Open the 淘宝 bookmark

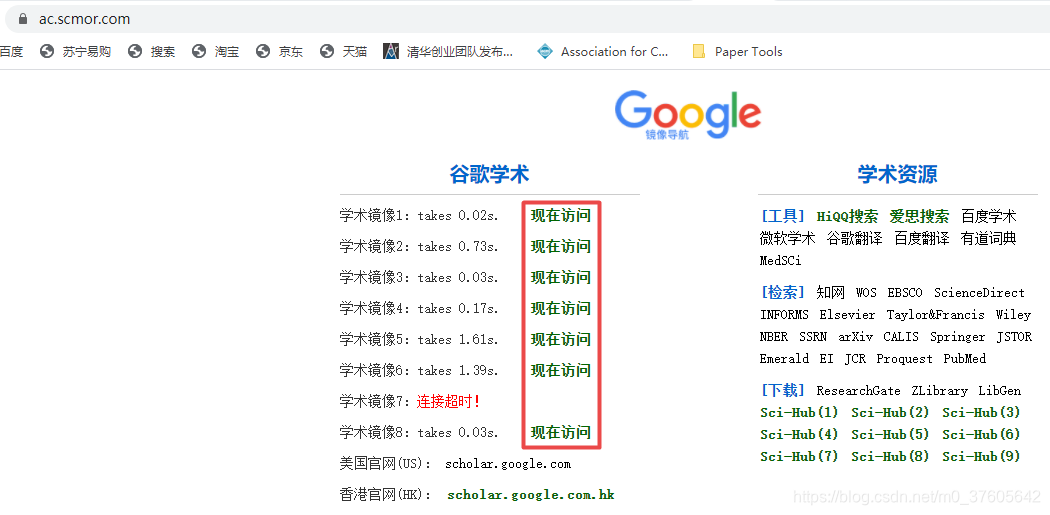tap(215, 52)
